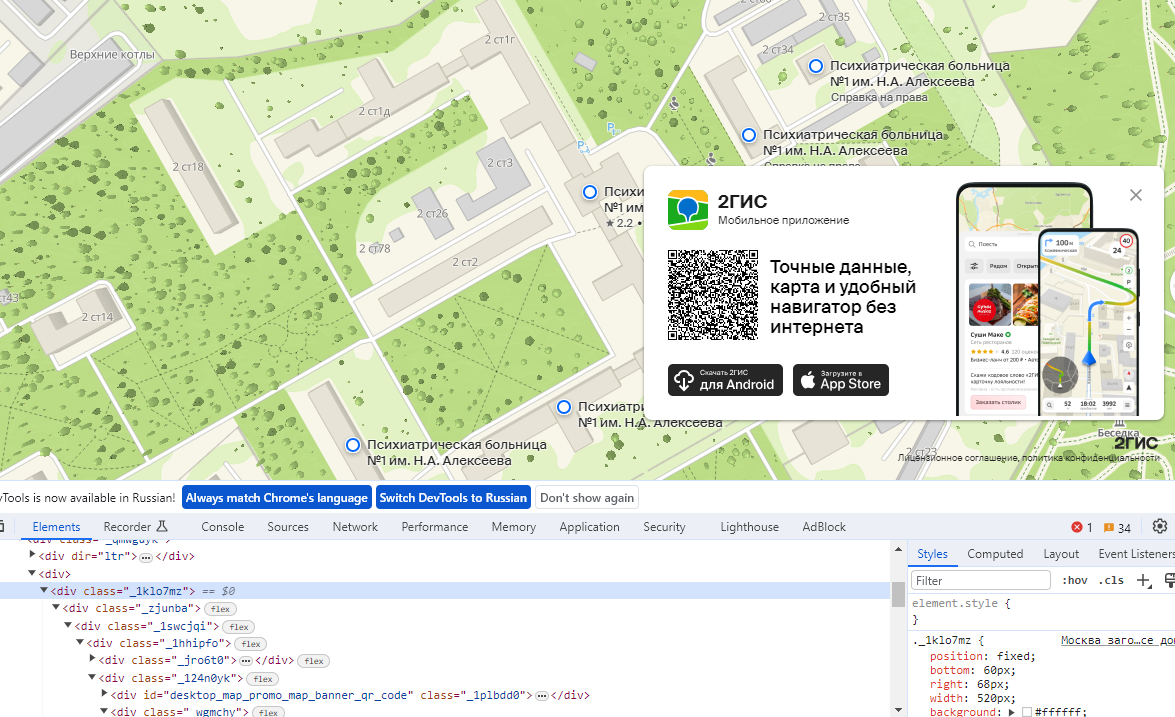This screenshot has height=717, width=1175.
Task: Click "Switch DevTools to Russian" button
Action: coord(453,497)
